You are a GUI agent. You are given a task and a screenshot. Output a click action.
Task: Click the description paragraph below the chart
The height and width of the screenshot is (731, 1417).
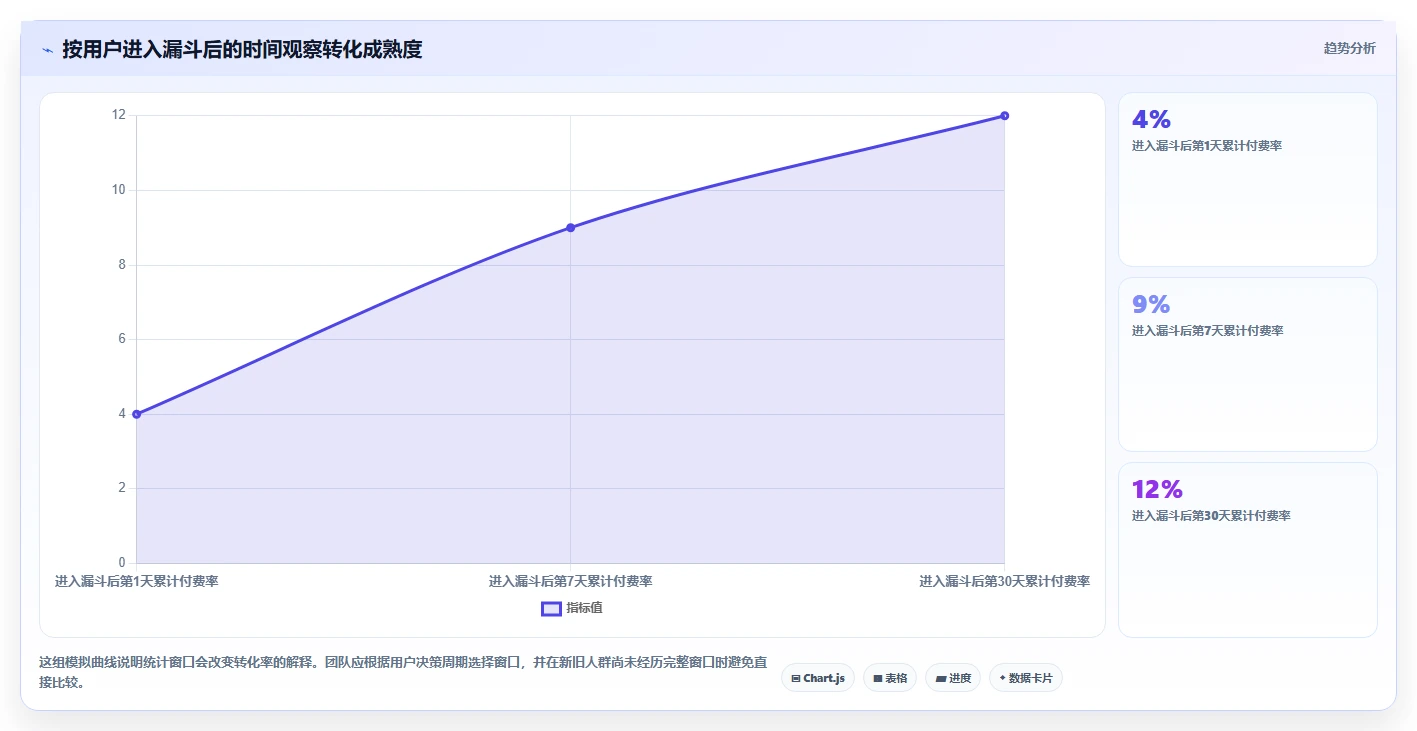404,673
